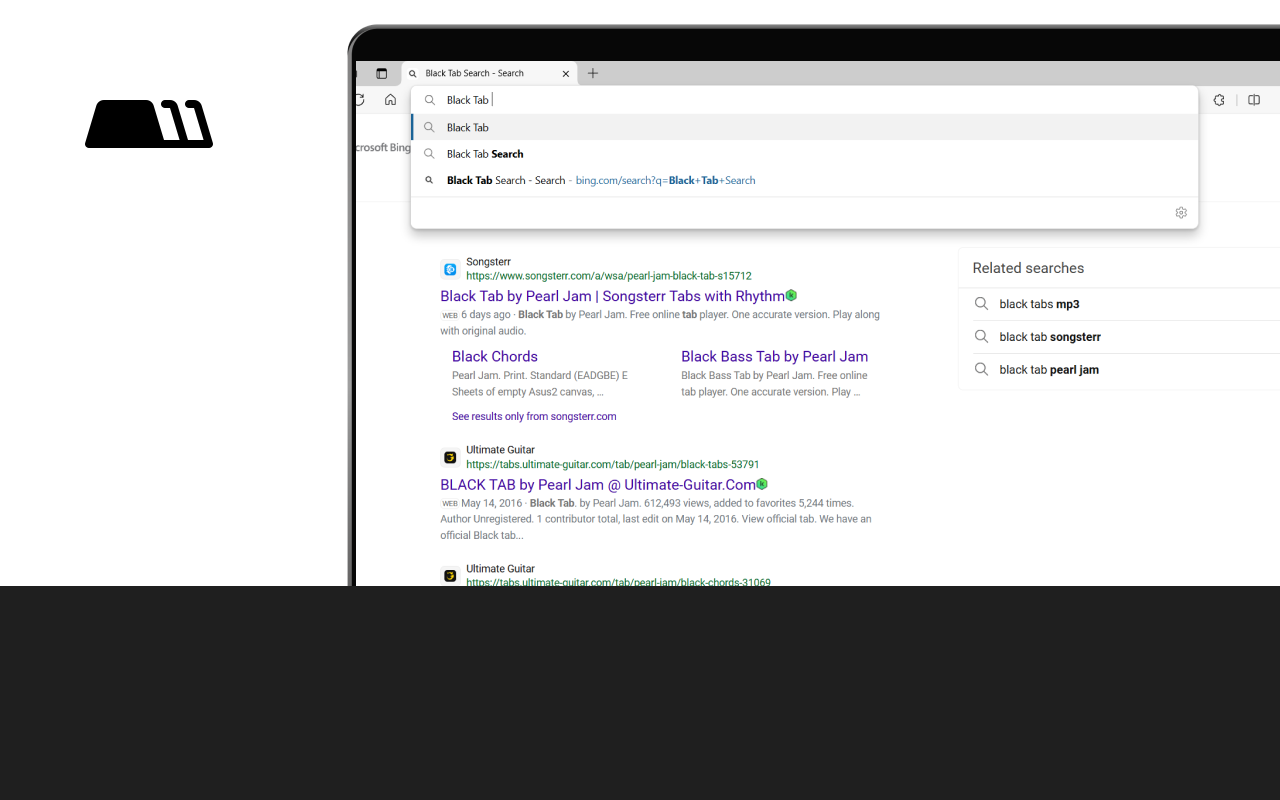1280x800 pixels.
Task: Pick the 'Black Tab Search' suggestion
Action: tap(485, 154)
